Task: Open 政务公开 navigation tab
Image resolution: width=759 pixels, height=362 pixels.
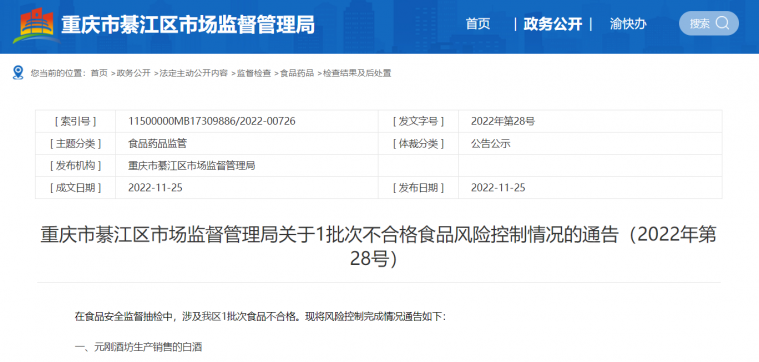Action: [553, 24]
